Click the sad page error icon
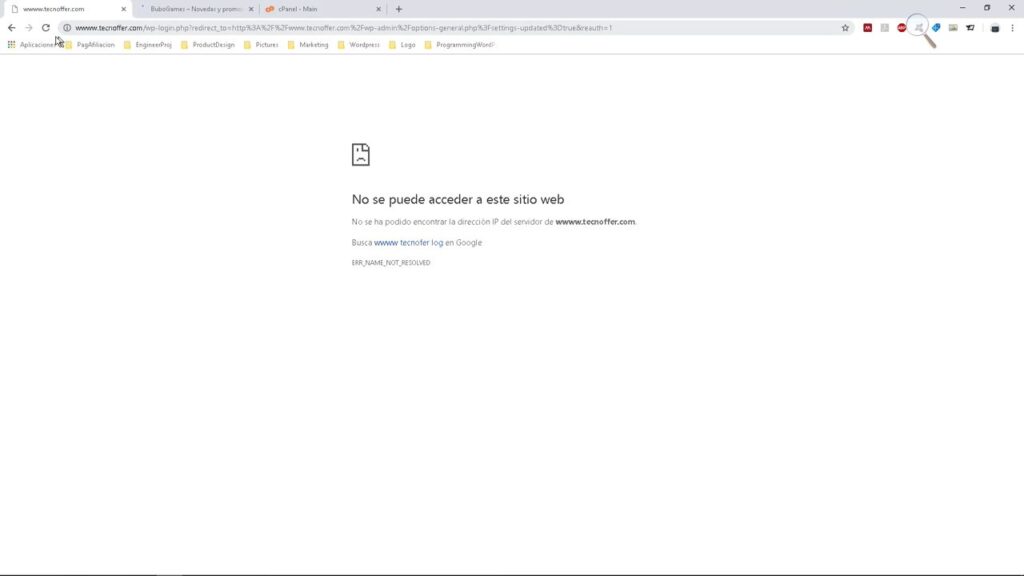The image size is (1024, 576). pos(360,155)
